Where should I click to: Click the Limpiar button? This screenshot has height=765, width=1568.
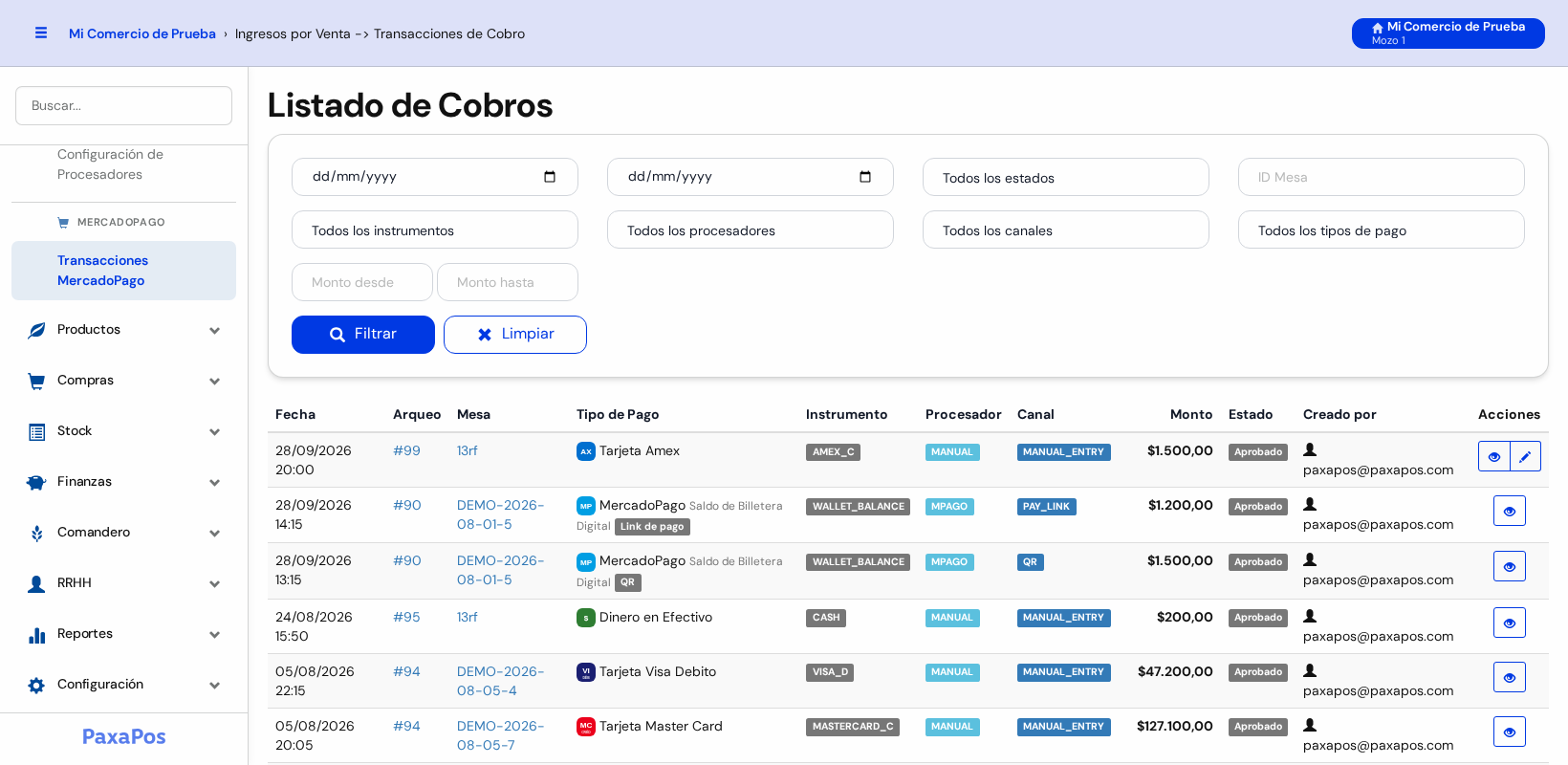515,335
